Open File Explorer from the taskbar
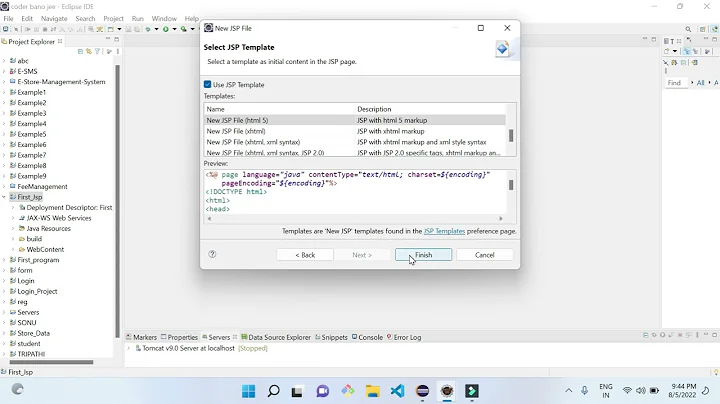The width and height of the screenshot is (720, 404). (372, 391)
